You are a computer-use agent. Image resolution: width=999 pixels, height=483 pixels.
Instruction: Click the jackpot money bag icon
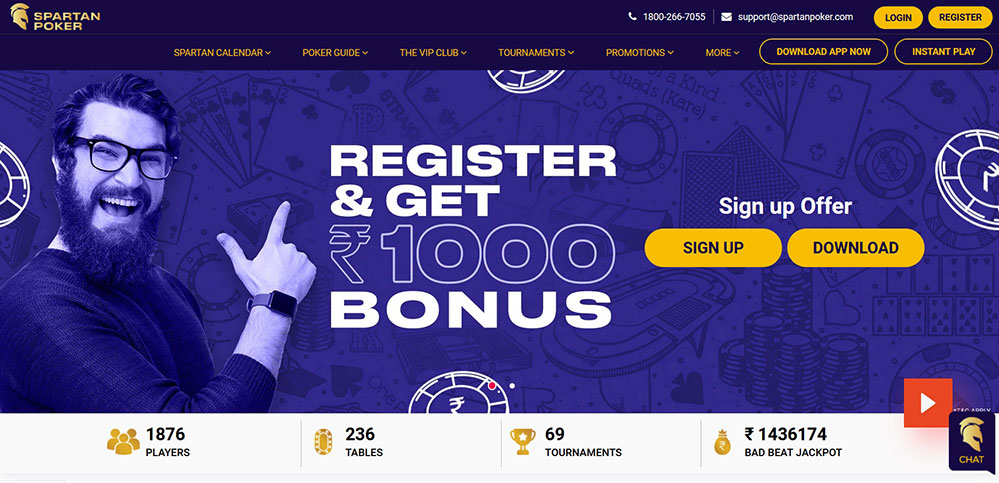723,442
